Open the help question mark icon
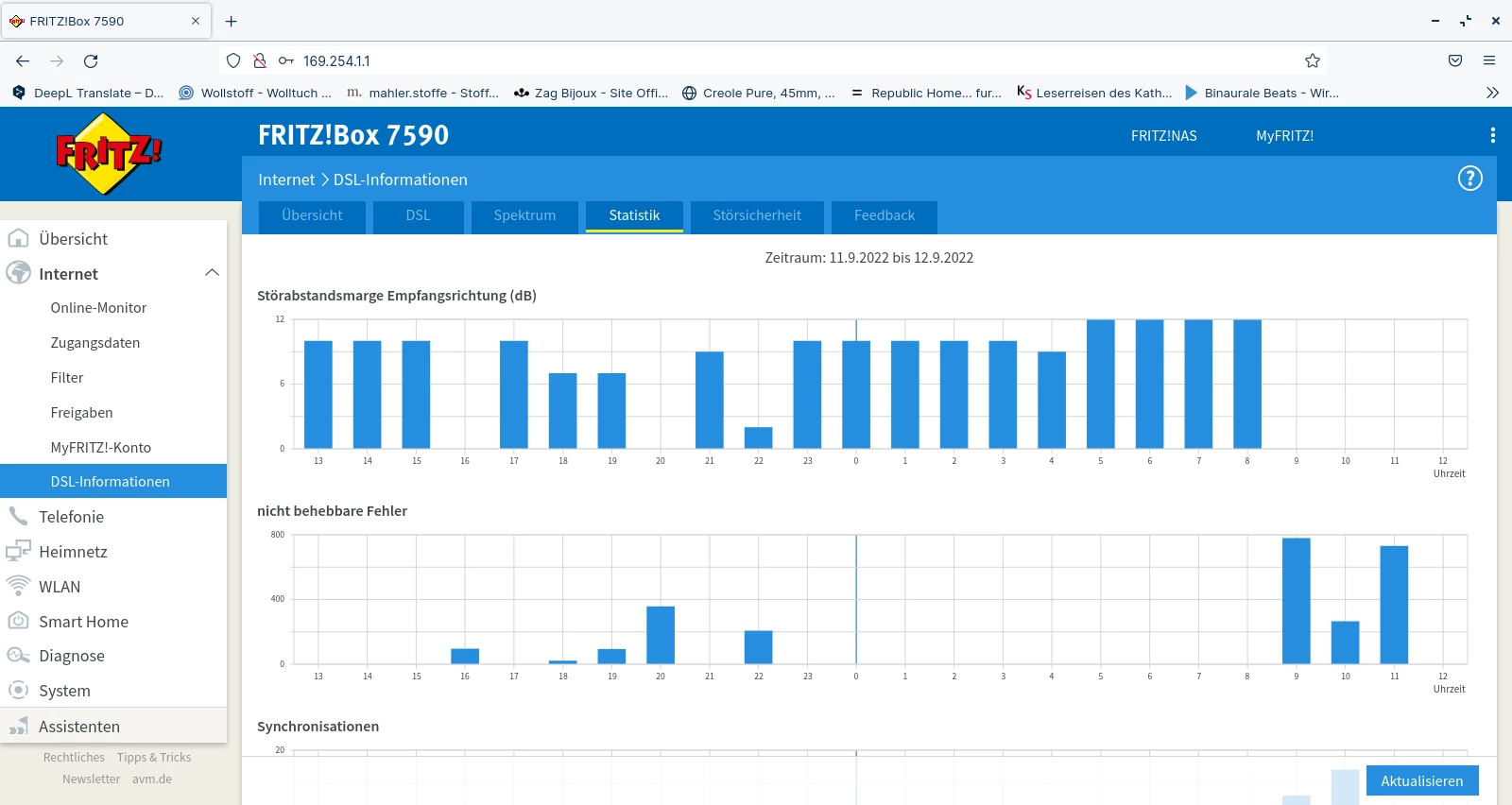 coord(1469,179)
